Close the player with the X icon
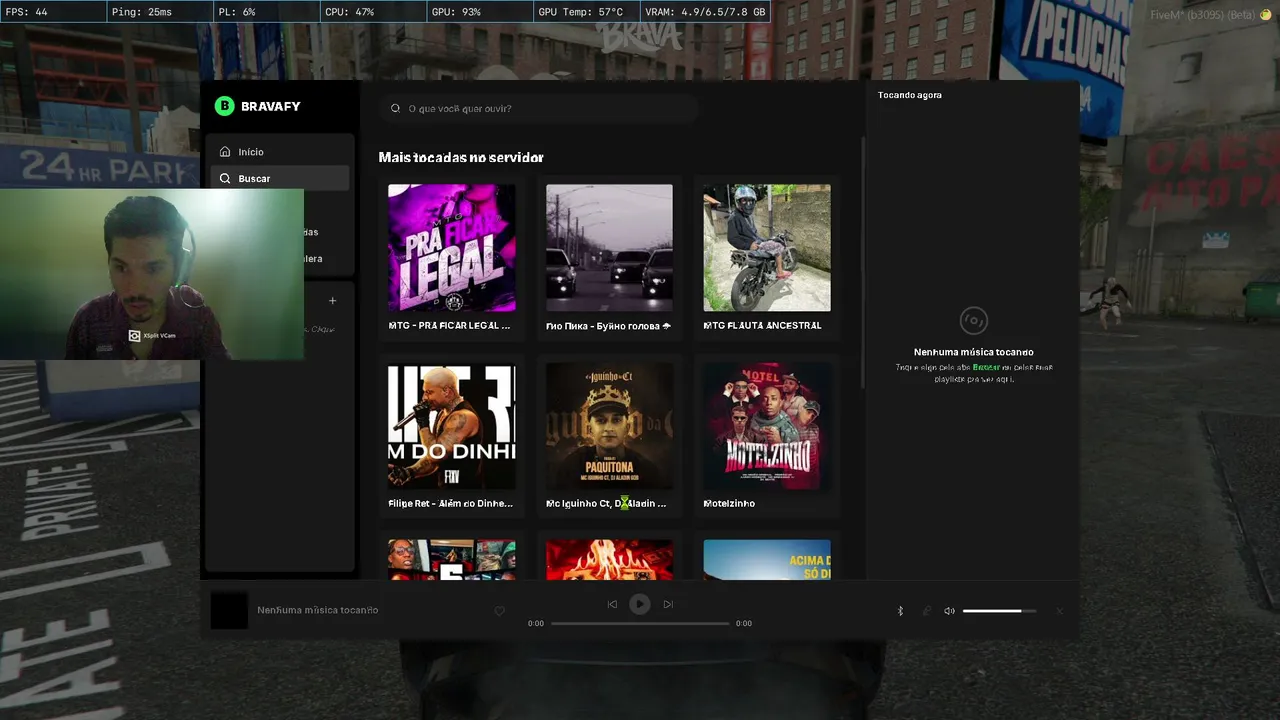 click(1060, 611)
